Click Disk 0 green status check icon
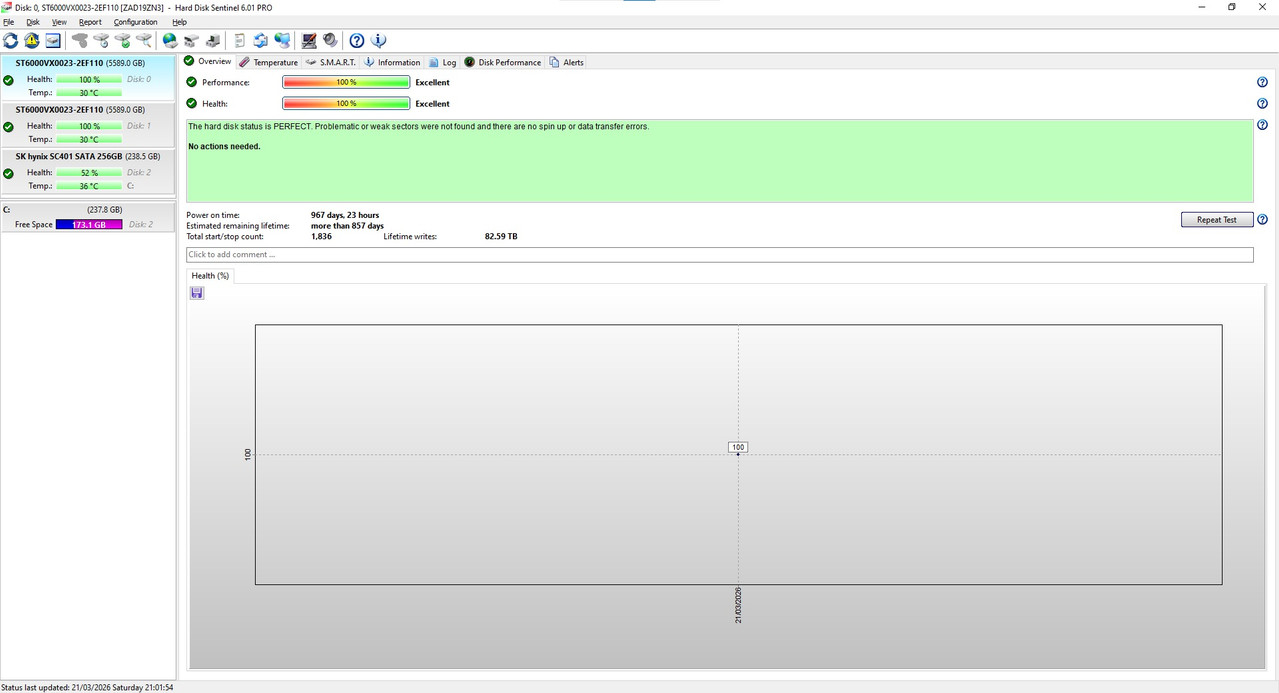Image resolution: width=1279 pixels, height=693 pixels. point(8,79)
